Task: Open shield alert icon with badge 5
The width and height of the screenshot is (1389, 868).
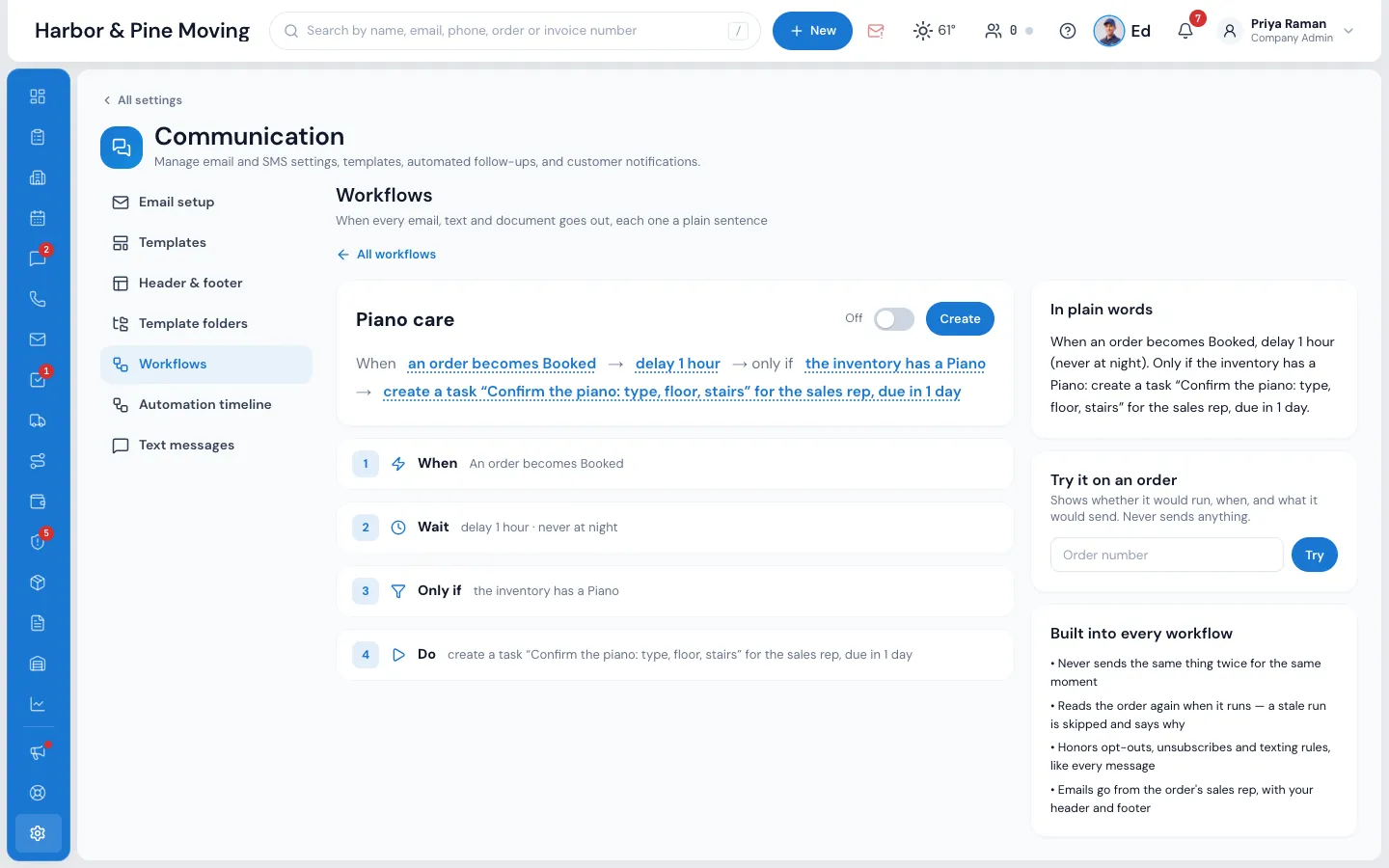Action: click(x=38, y=542)
